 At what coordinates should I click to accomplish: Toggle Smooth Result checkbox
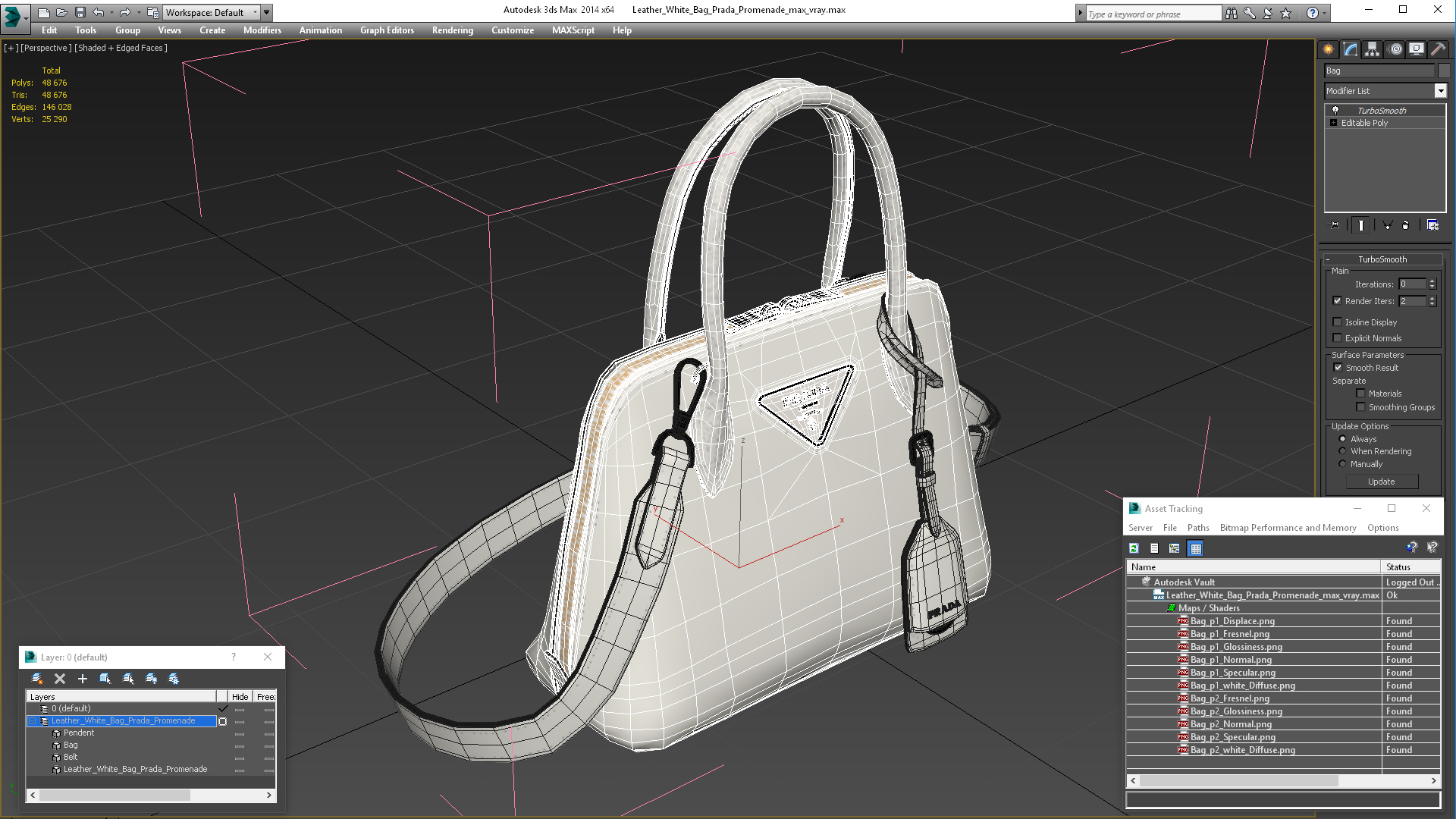[x=1338, y=368]
